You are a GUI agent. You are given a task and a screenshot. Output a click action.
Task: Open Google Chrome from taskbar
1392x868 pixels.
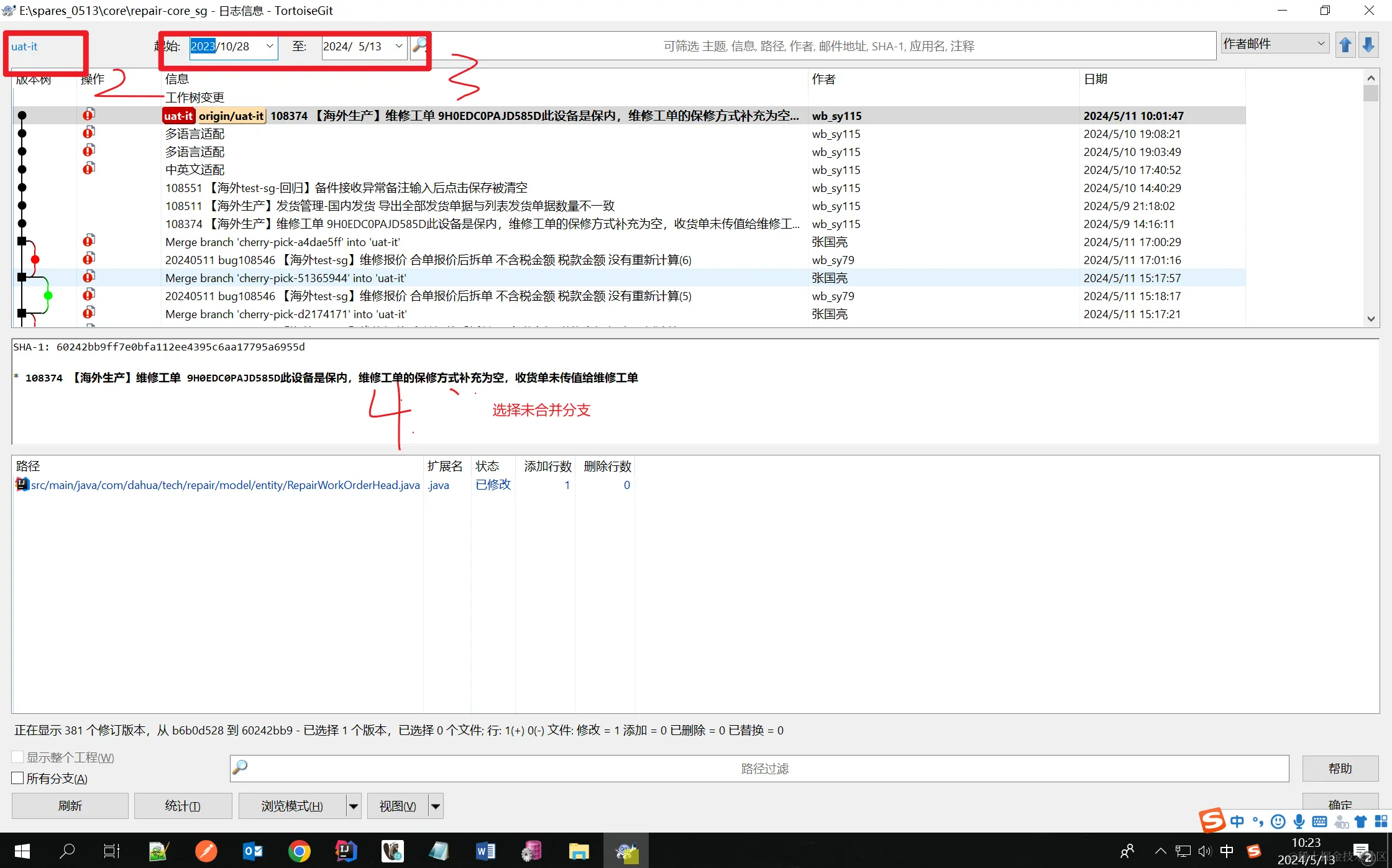[299, 851]
